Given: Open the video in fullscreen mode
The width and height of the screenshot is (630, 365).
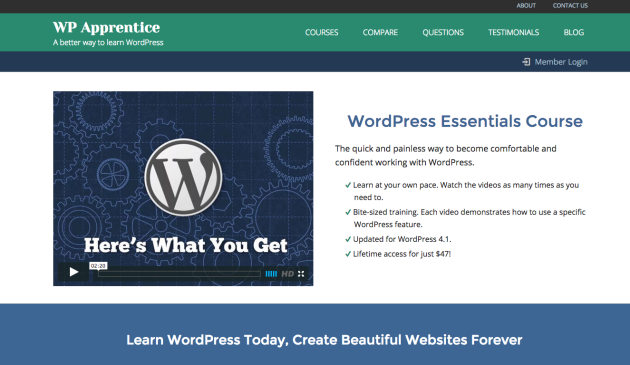Looking at the screenshot, I should pyautogui.click(x=301, y=274).
